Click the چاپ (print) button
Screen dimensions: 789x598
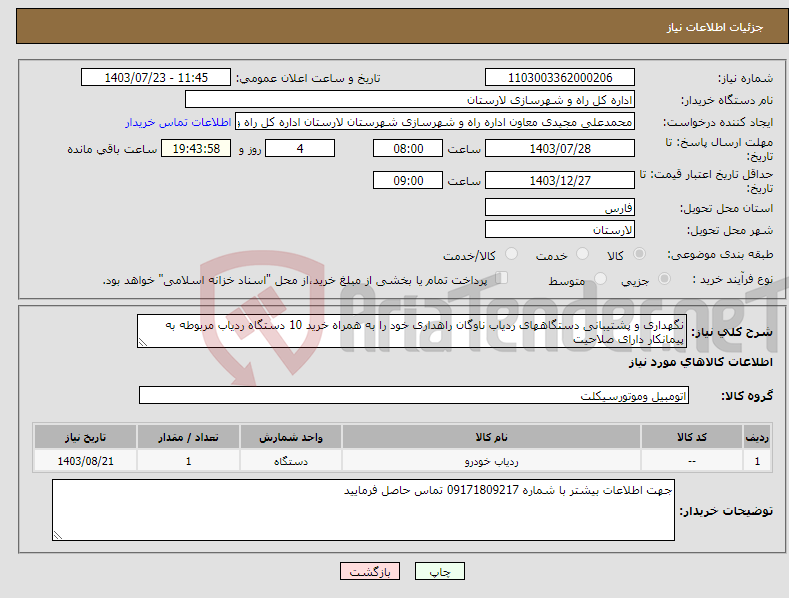tap(439, 572)
